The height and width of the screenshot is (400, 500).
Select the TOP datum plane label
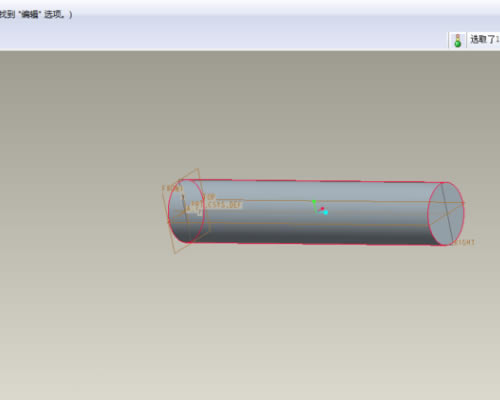210,197
